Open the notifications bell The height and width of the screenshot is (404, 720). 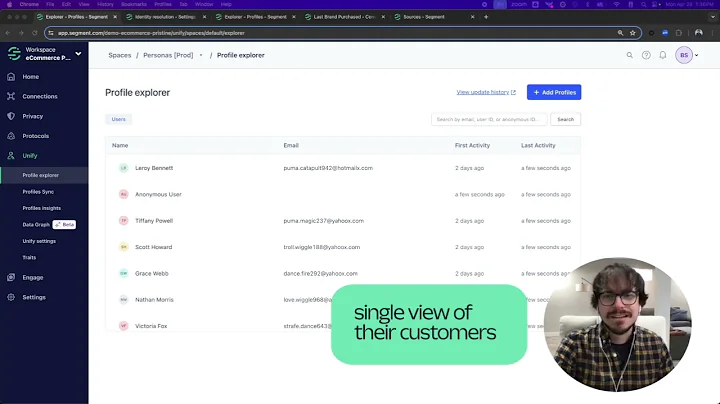tap(663, 55)
